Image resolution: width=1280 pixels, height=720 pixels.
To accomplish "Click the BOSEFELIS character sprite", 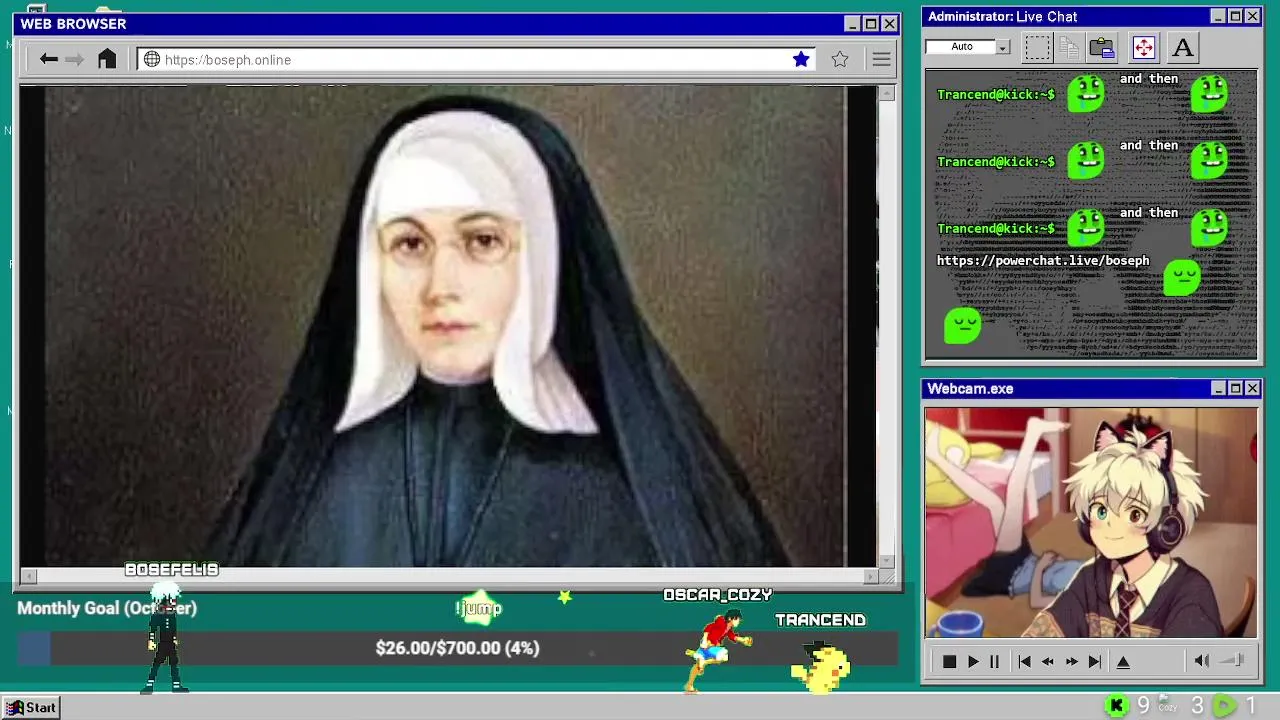I will [x=166, y=637].
